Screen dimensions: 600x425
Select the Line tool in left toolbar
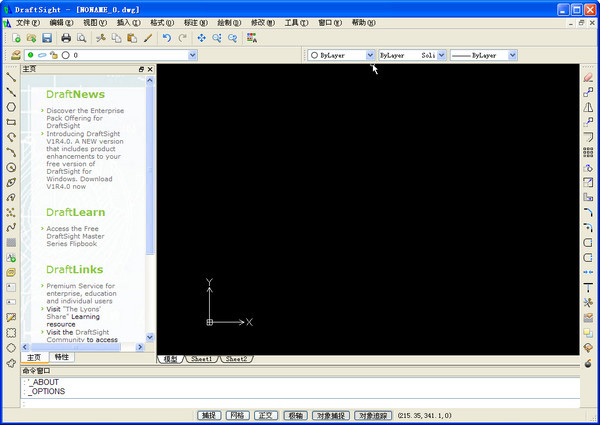[11, 77]
